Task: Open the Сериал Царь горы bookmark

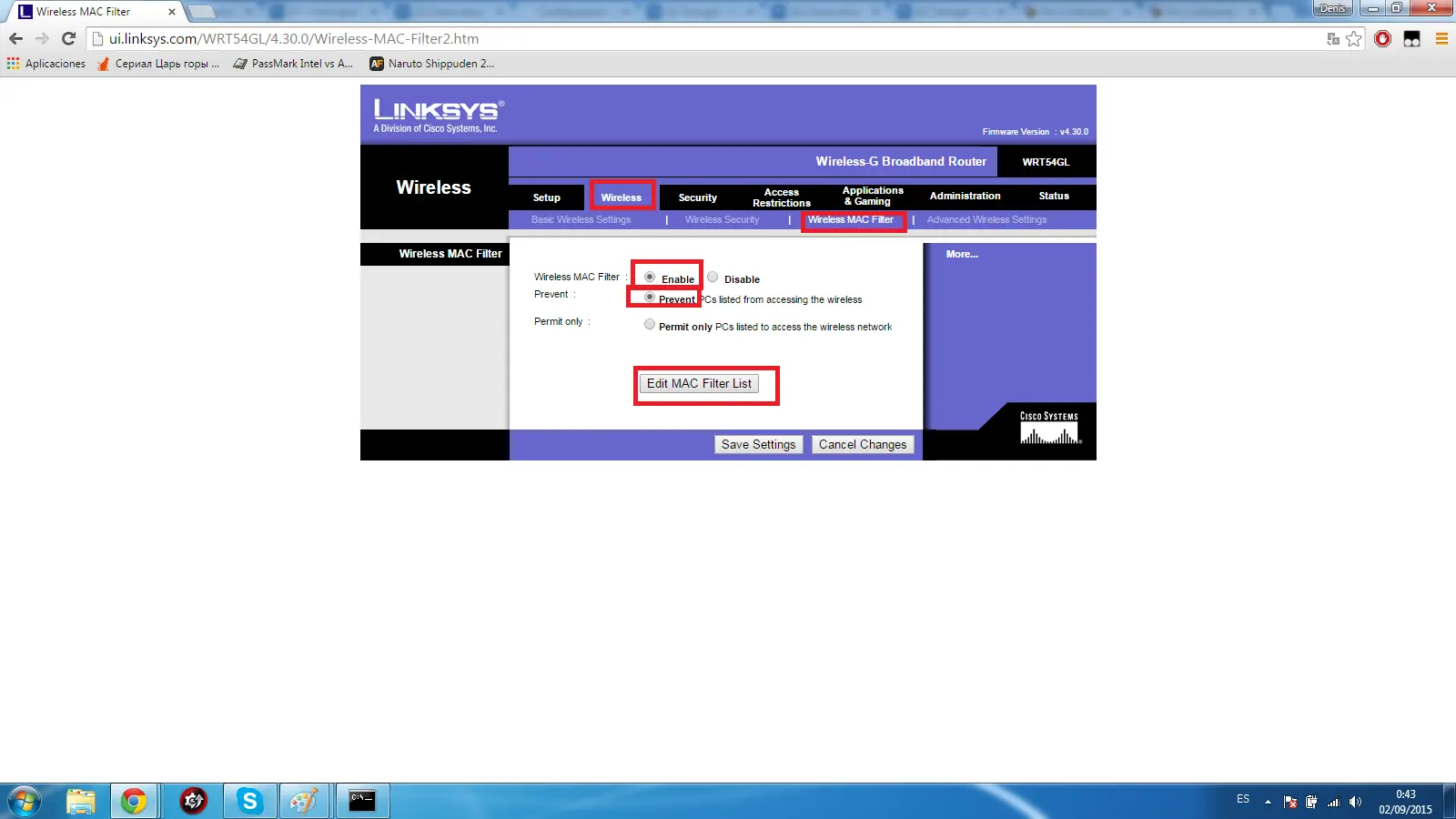Action: [158, 64]
